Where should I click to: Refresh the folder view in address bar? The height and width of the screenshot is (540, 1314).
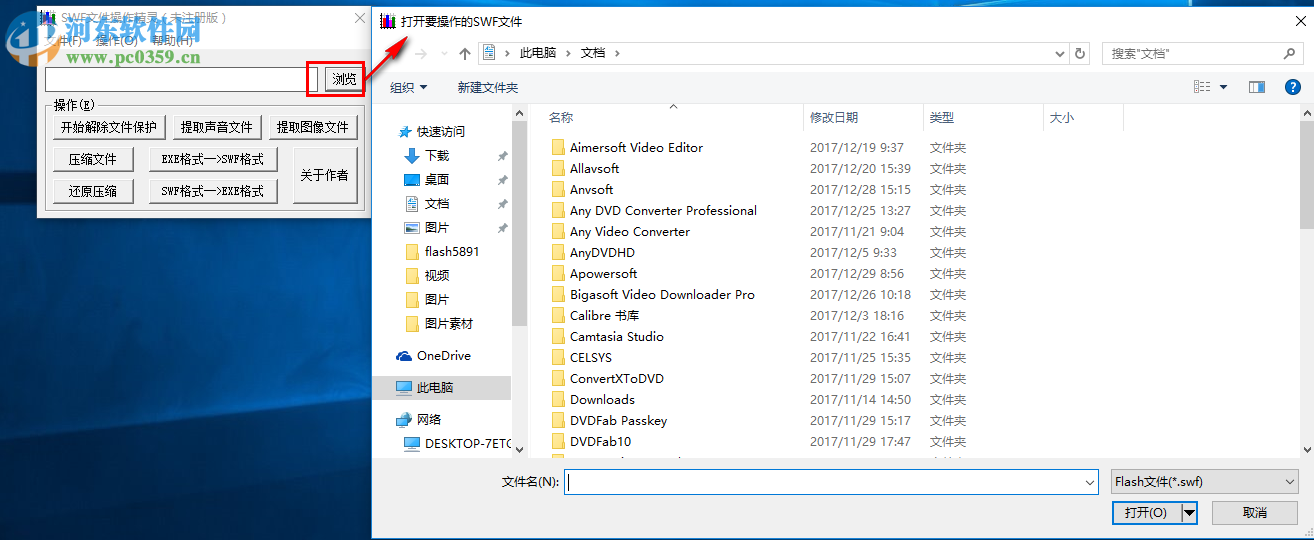pyautogui.click(x=1079, y=53)
